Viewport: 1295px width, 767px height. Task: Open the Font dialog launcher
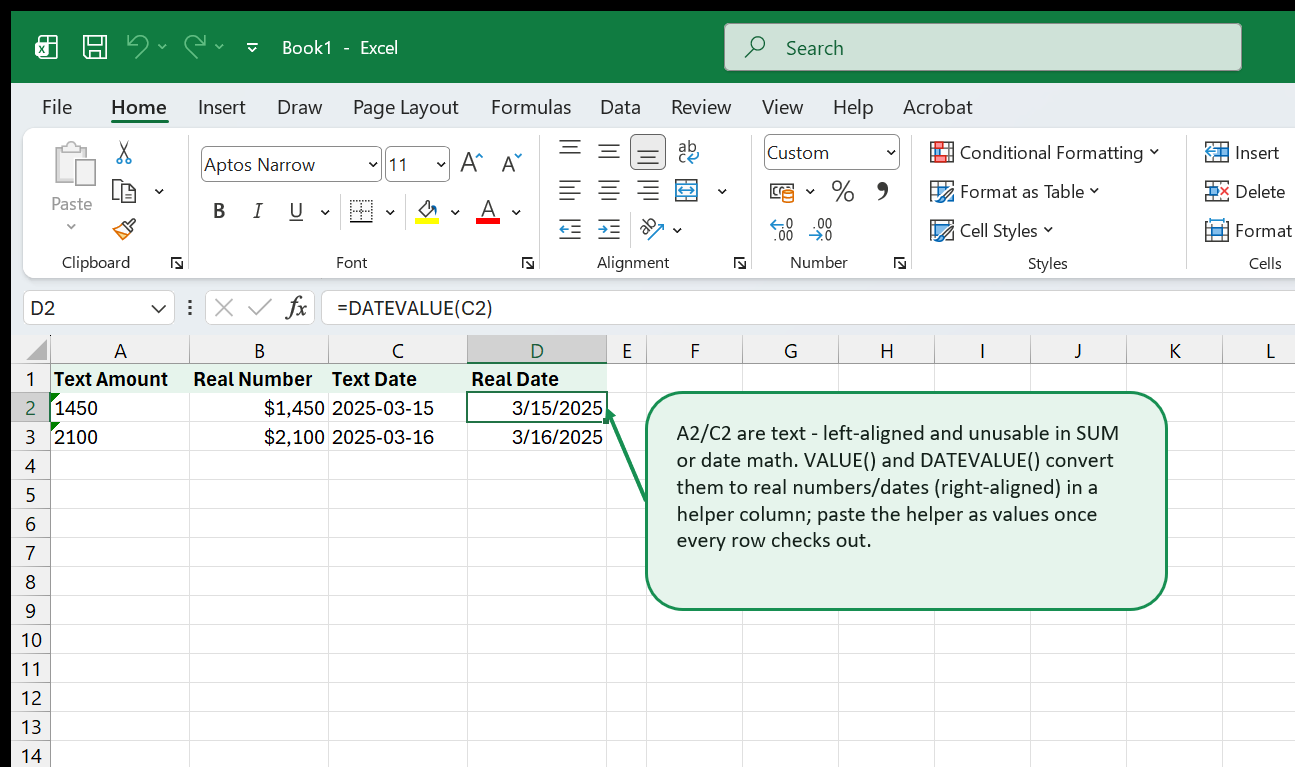pyautogui.click(x=527, y=263)
